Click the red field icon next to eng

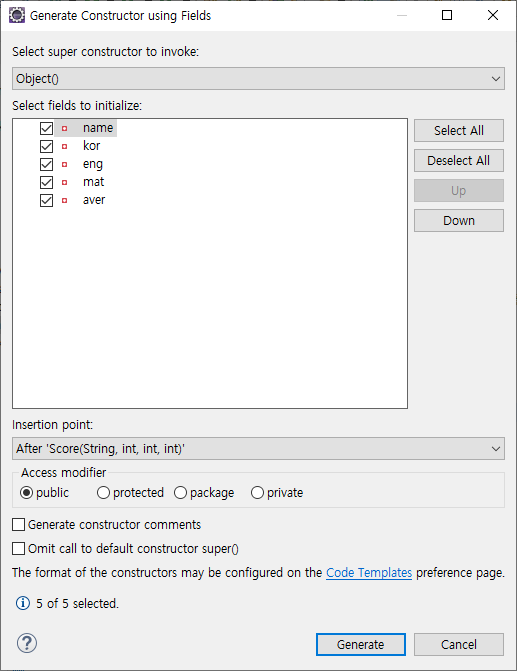[65, 164]
